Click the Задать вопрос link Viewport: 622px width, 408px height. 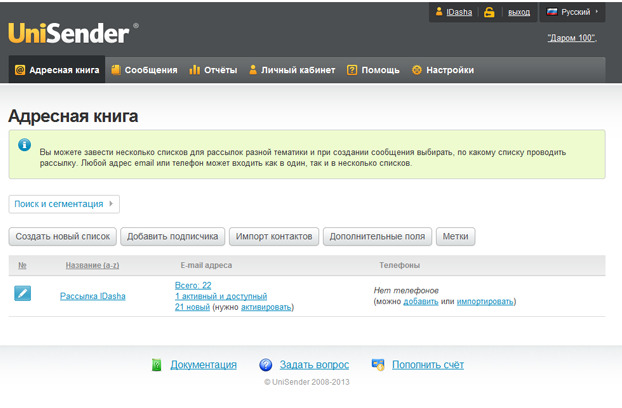point(315,365)
